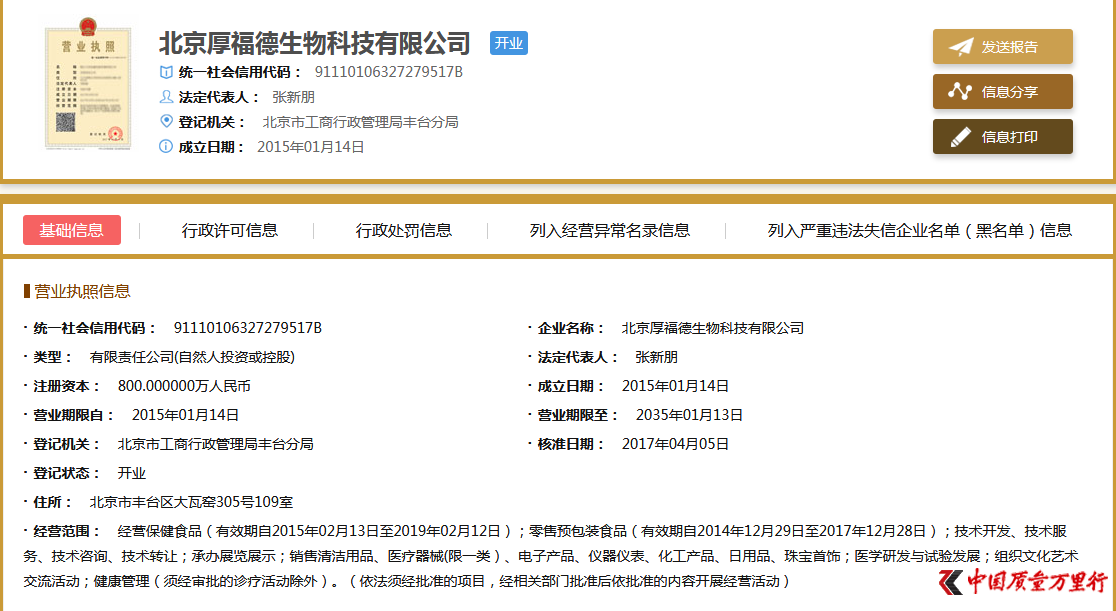Click the 北京厚福德生物科技有限公司 page title
The height and width of the screenshot is (611, 1116).
coord(314,43)
